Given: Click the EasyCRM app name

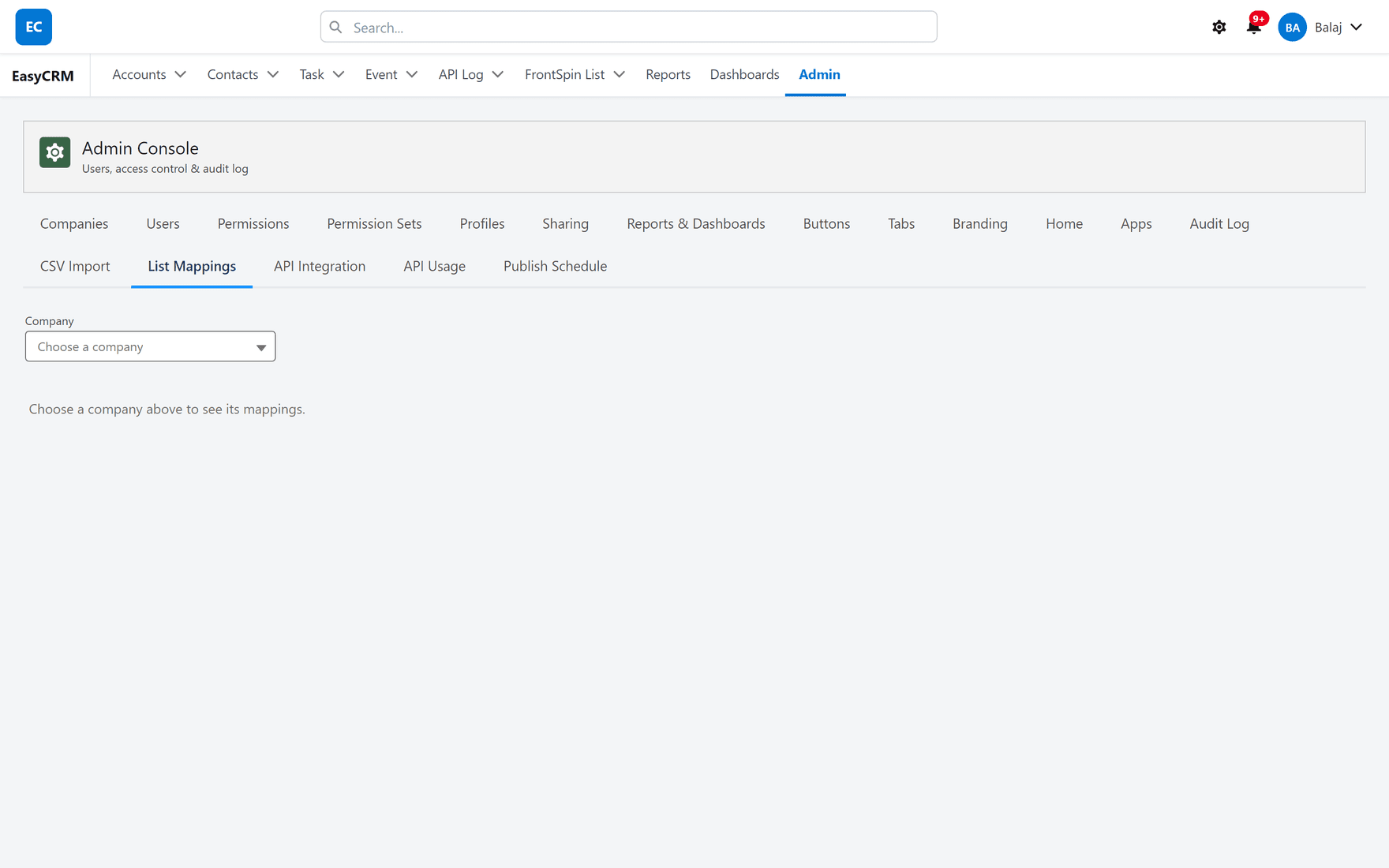Looking at the screenshot, I should [43, 76].
